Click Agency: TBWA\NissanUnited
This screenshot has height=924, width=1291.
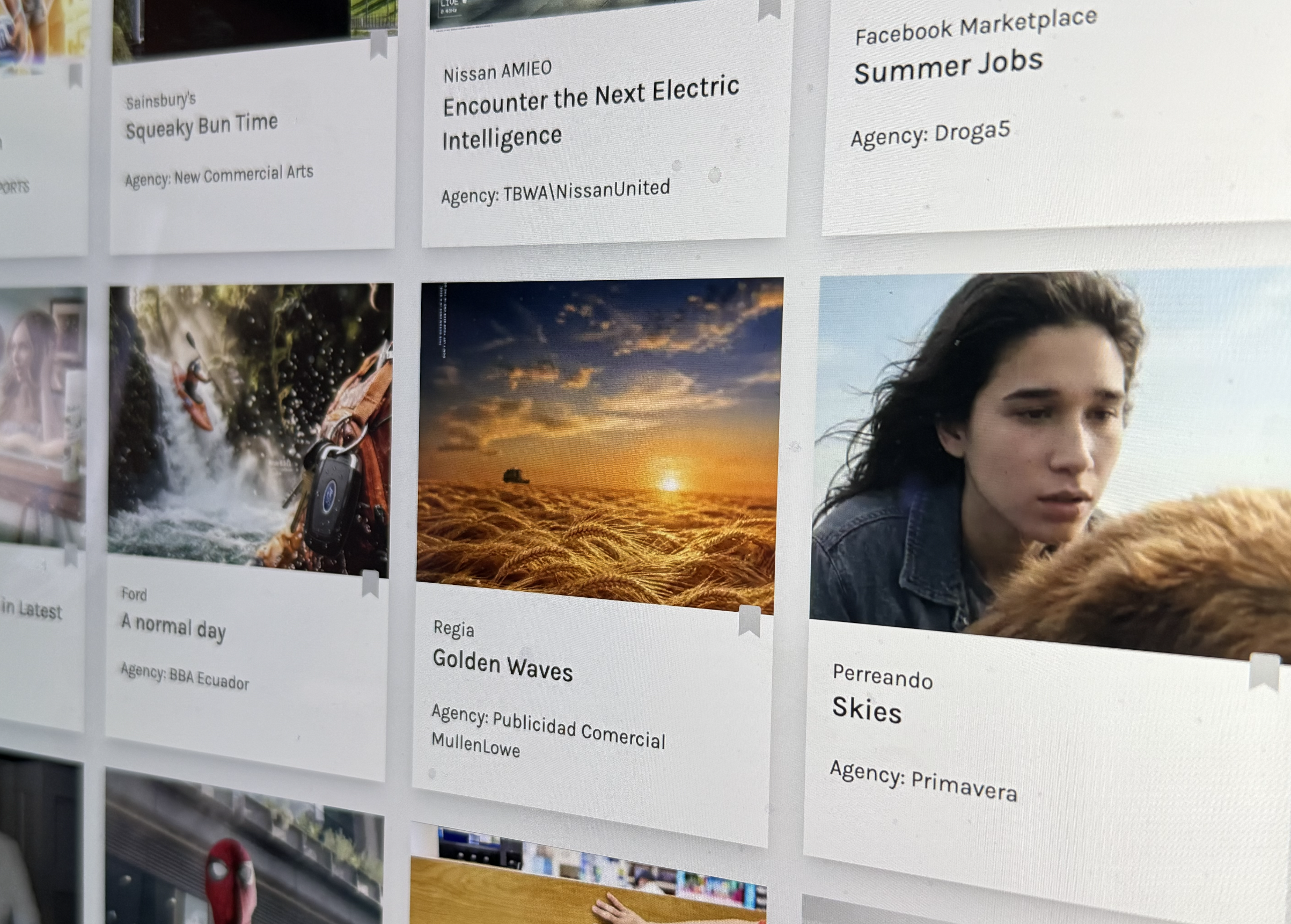tap(555, 192)
